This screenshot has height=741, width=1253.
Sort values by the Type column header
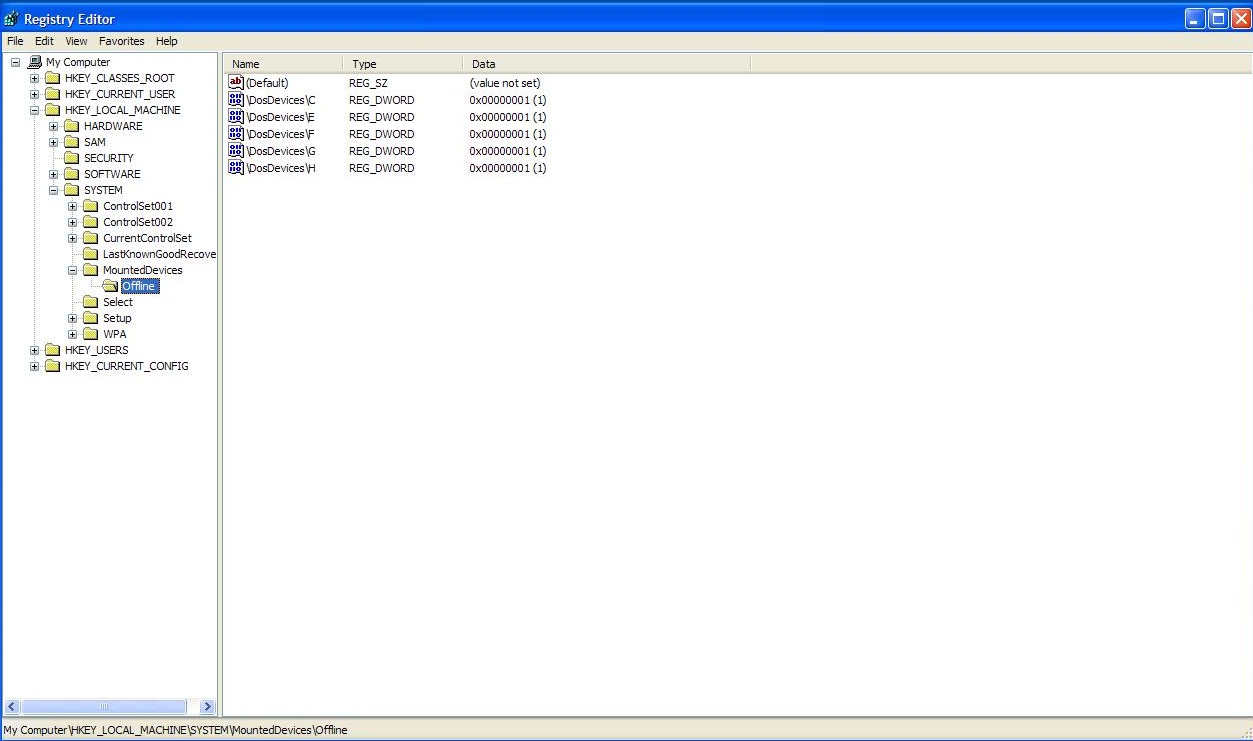pyautogui.click(x=403, y=64)
